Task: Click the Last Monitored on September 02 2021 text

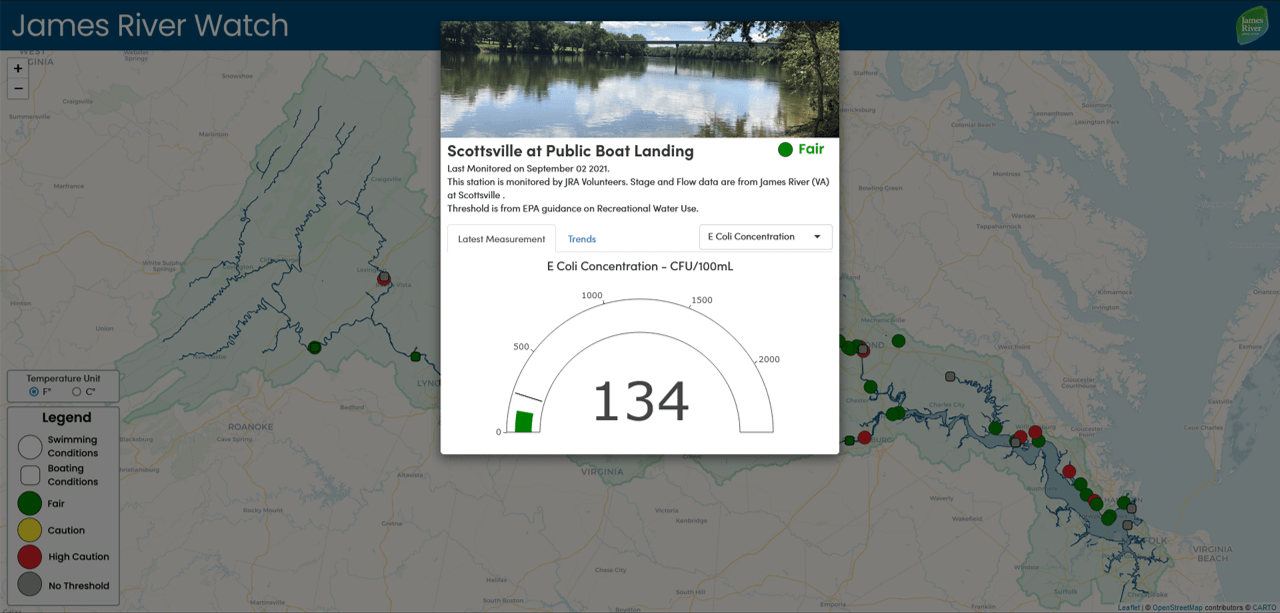Action: coord(528,168)
